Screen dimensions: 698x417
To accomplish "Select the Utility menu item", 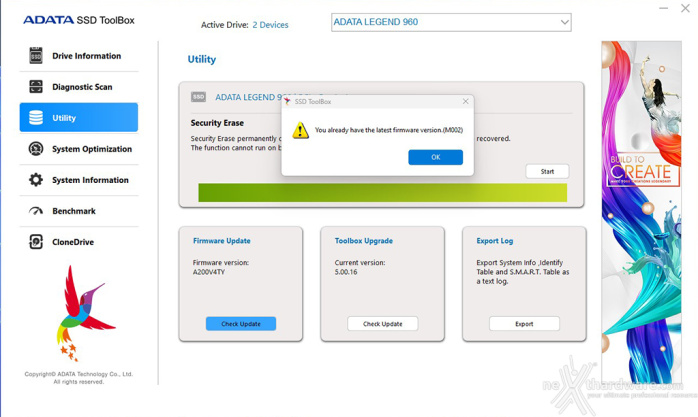I will [x=79, y=117].
